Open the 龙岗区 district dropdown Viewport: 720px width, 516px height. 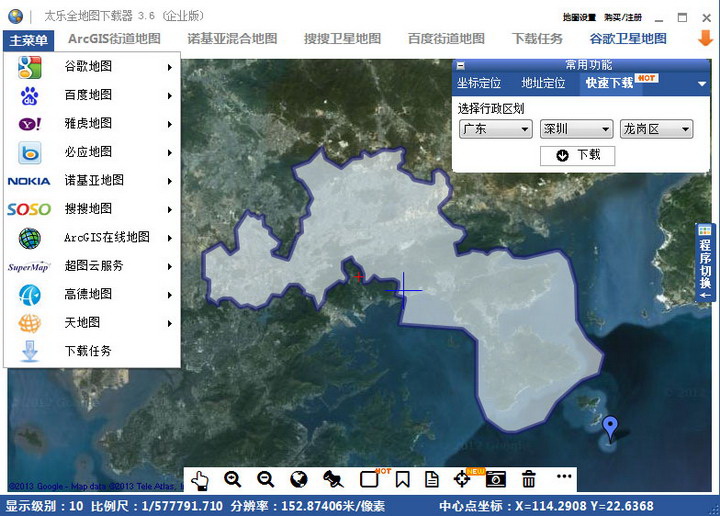656,129
